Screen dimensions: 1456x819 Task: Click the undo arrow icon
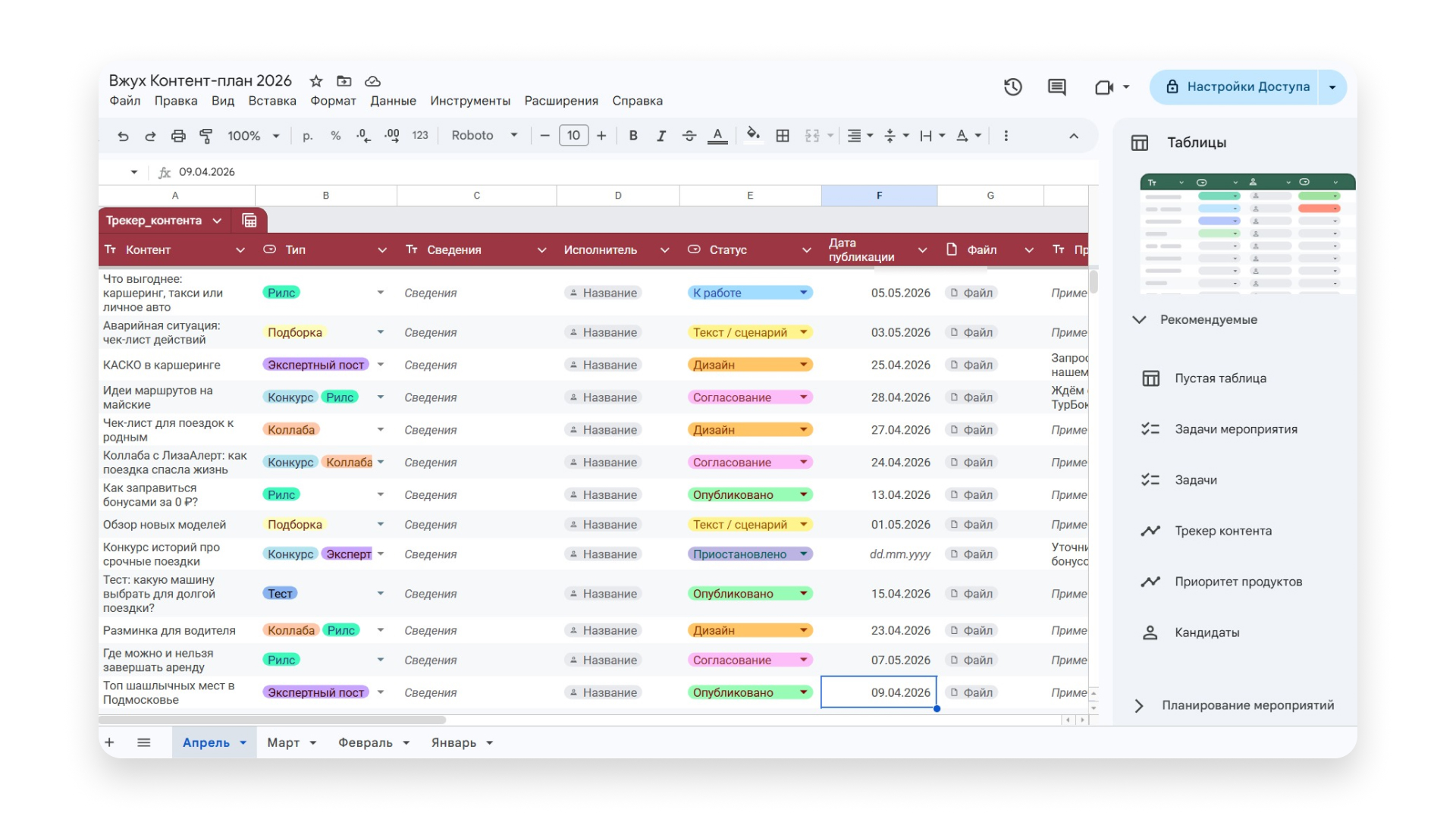click(x=123, y=136)
